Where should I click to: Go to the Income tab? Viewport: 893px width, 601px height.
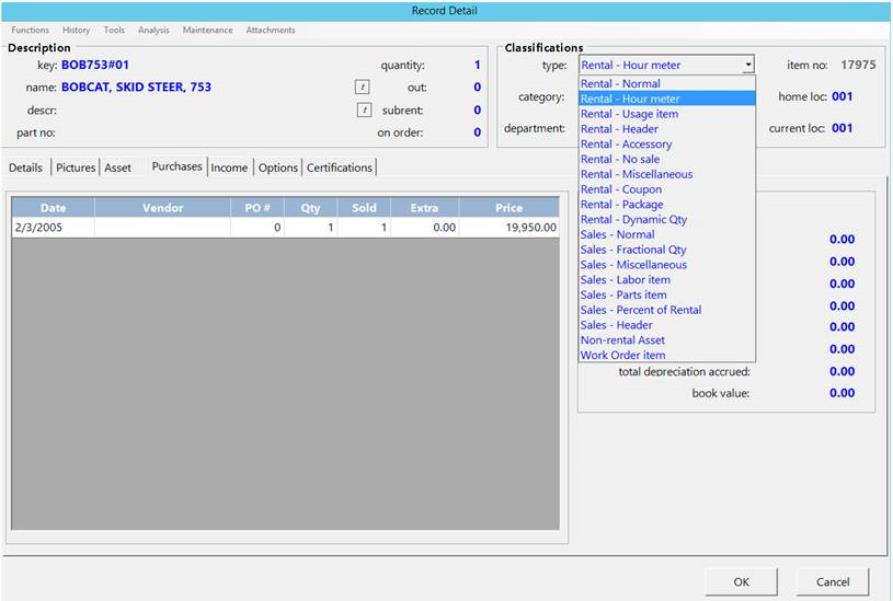click(x=229, y=168)
